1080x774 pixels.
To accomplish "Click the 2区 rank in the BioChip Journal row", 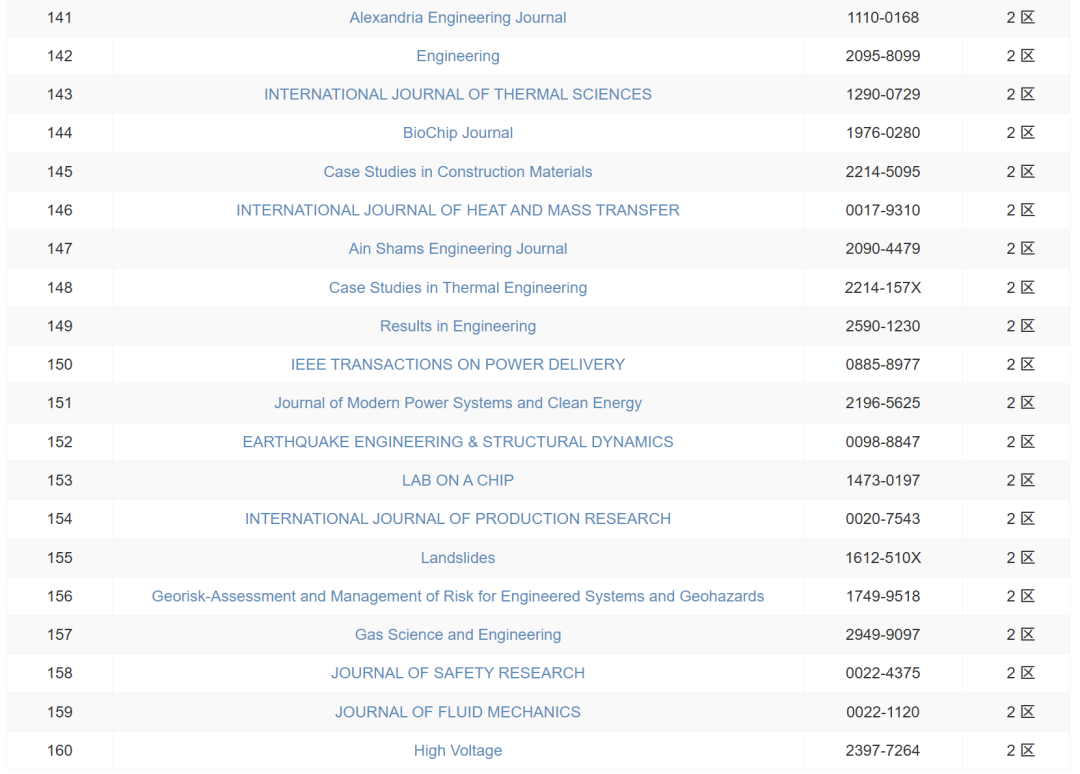I will [1020, 133].
